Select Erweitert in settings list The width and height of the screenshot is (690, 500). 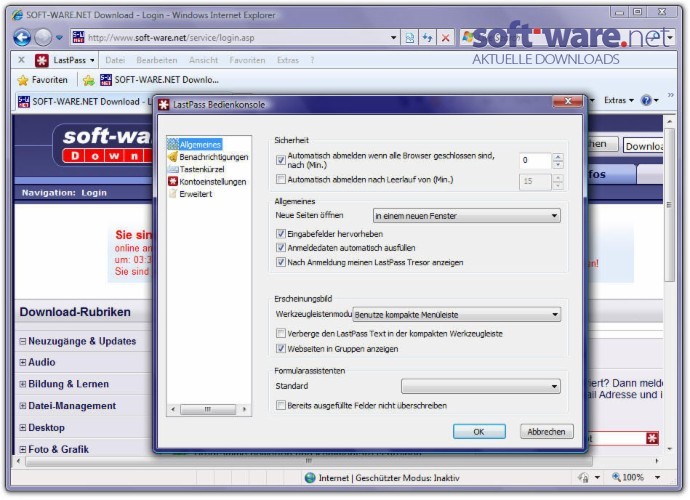(191, 194)
